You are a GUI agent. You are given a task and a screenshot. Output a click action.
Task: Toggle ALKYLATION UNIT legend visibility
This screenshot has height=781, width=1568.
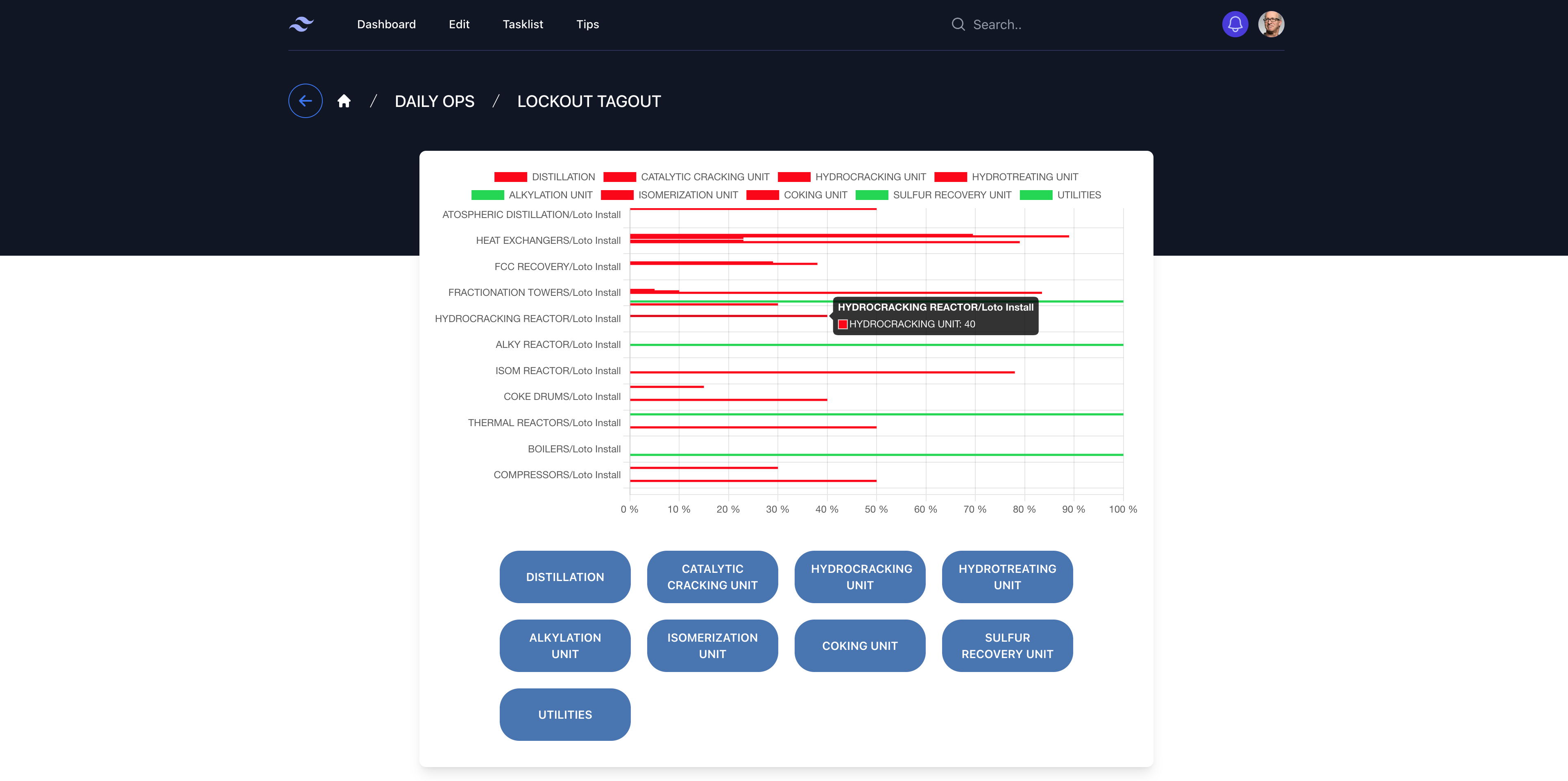point(531,195)
